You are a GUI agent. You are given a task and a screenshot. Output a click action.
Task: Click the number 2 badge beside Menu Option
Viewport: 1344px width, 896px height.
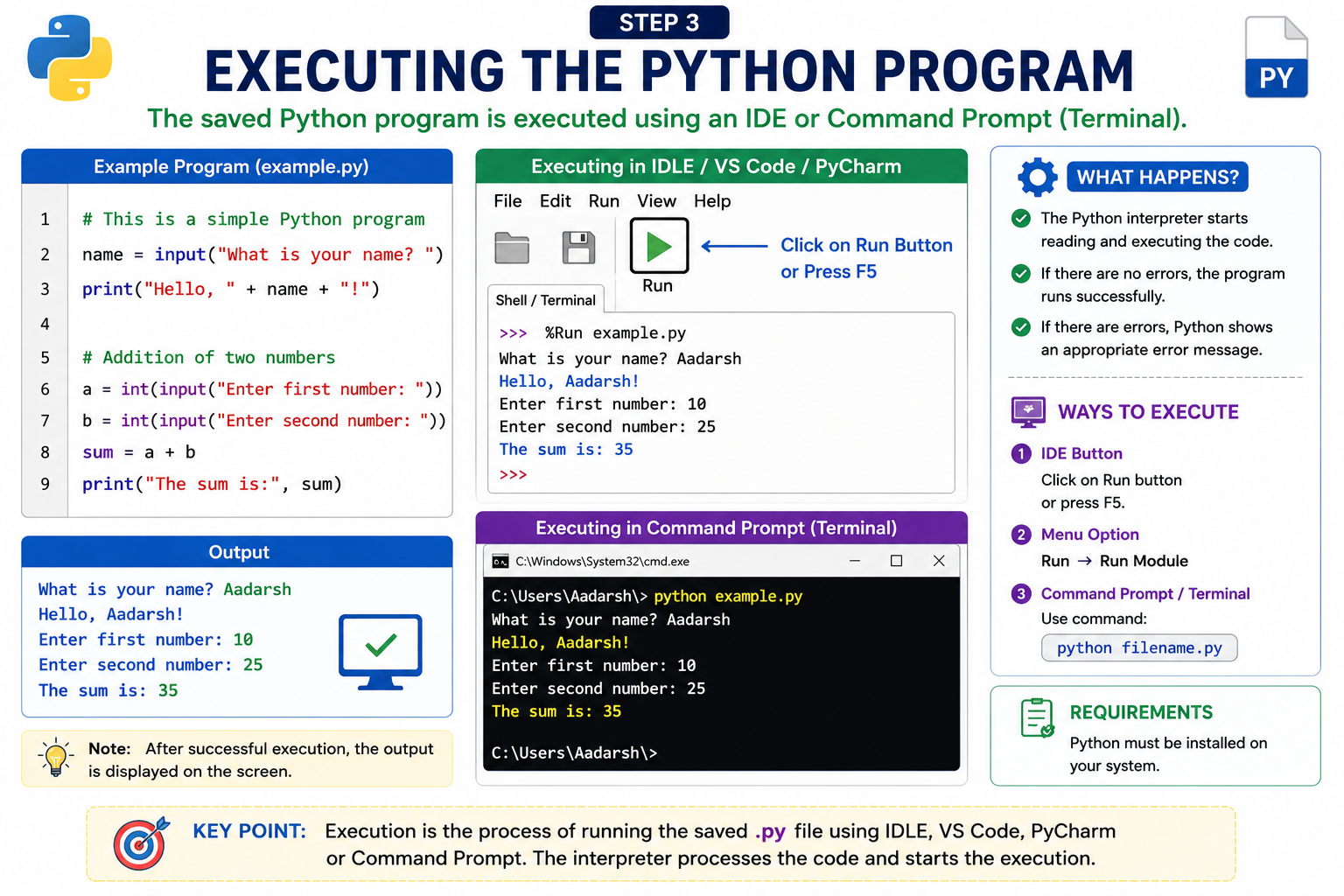point(1020,535)
